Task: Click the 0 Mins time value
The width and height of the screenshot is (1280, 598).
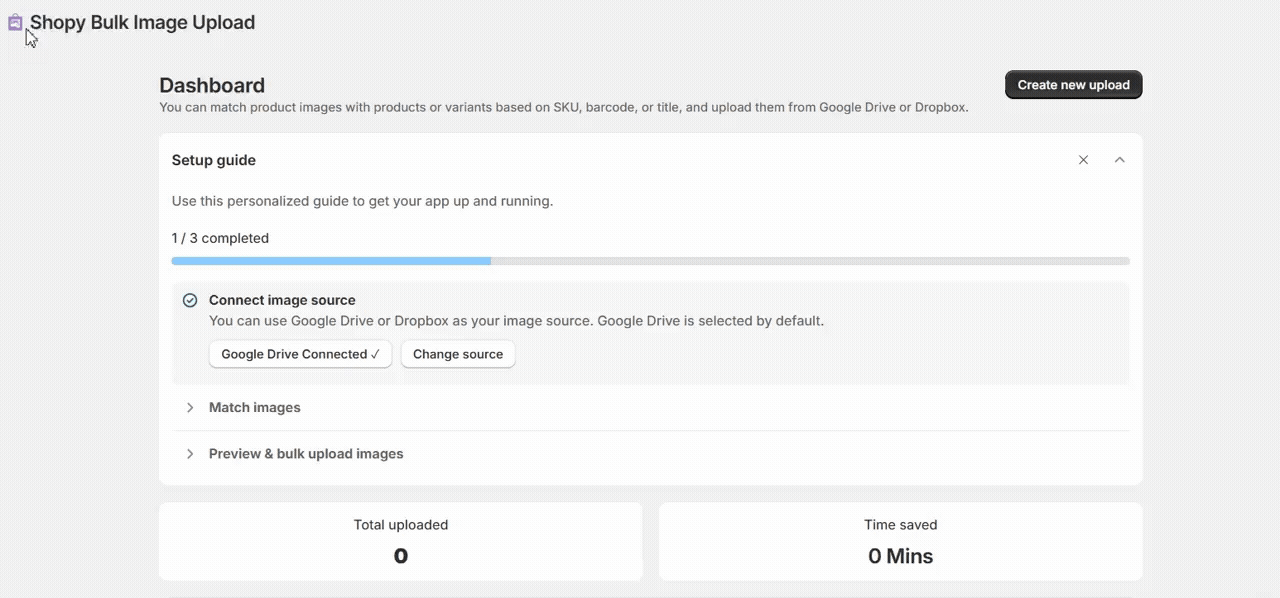Action: [900, 556]
